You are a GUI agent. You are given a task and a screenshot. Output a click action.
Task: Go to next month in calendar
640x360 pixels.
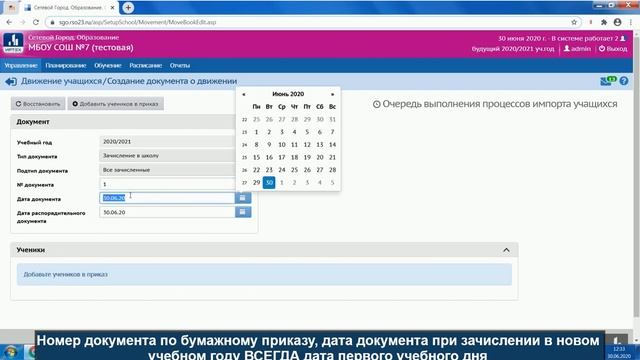pos(333,94)
